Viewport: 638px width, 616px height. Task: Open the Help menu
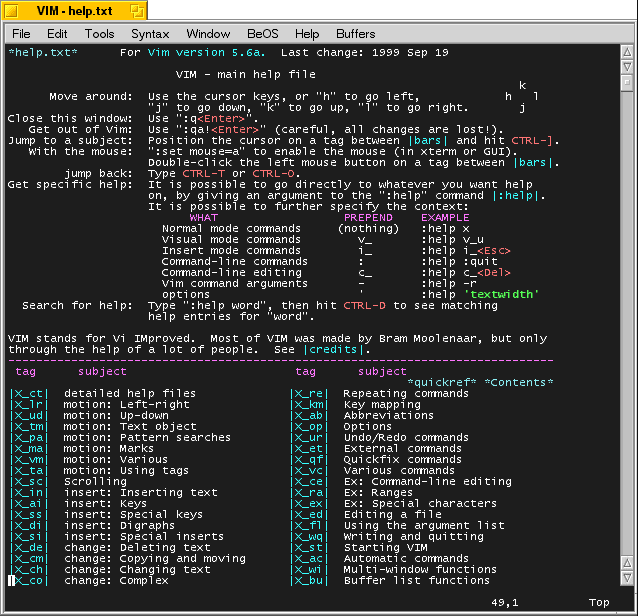click(x=307, y=34)
